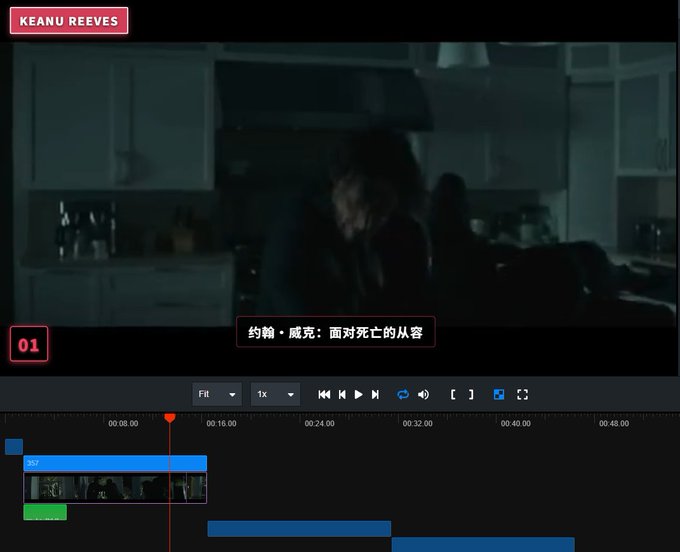
Task: Enter fullscreen preview mode
Action: 523,394
